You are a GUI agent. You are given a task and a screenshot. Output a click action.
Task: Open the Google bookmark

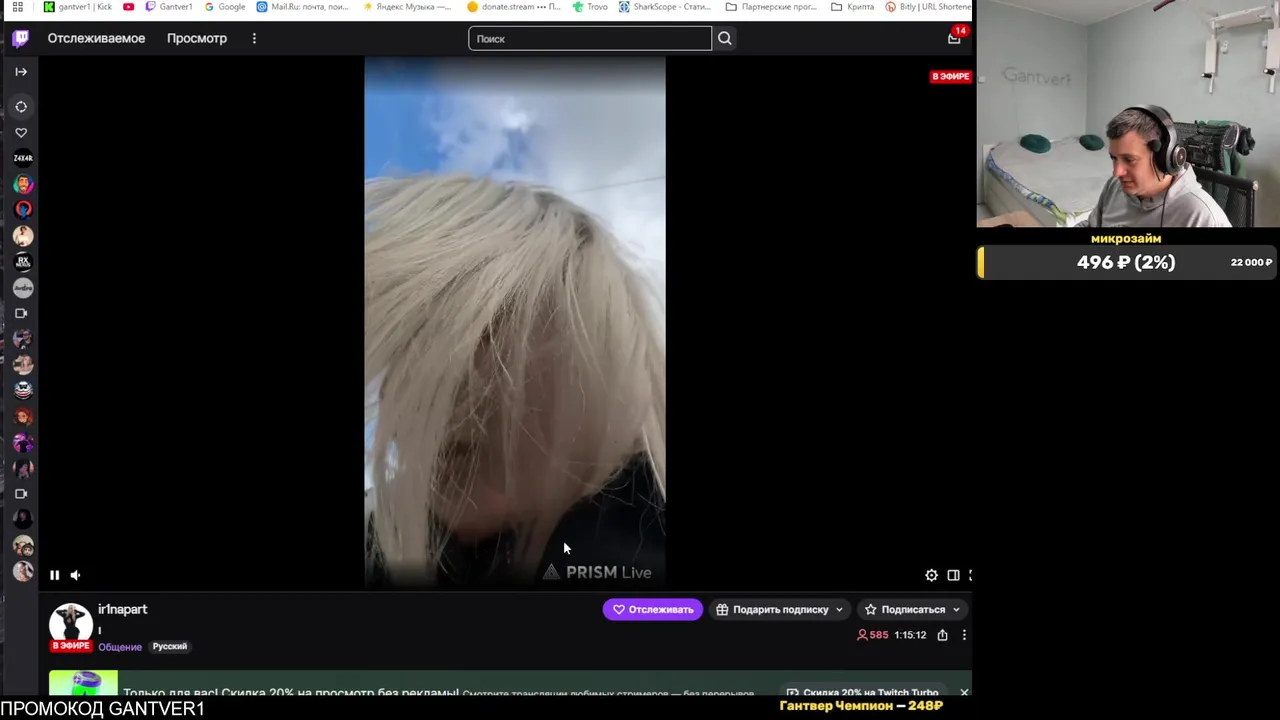pyautogui.click(x=225, y=7)
